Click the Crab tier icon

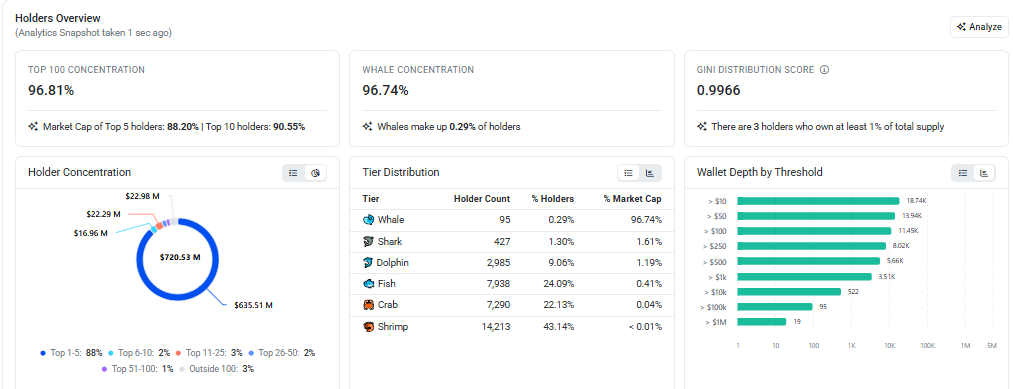(x=368, y=305)
